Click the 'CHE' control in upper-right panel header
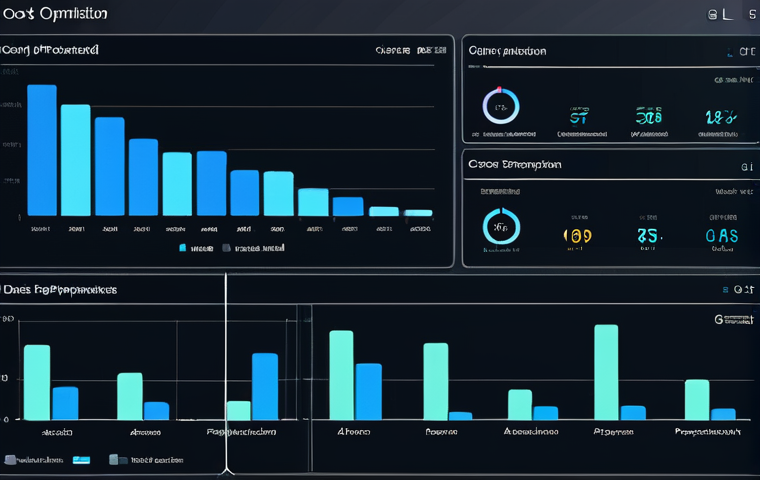The height and width of the screenshot is (480, 760). pos(747,51)
